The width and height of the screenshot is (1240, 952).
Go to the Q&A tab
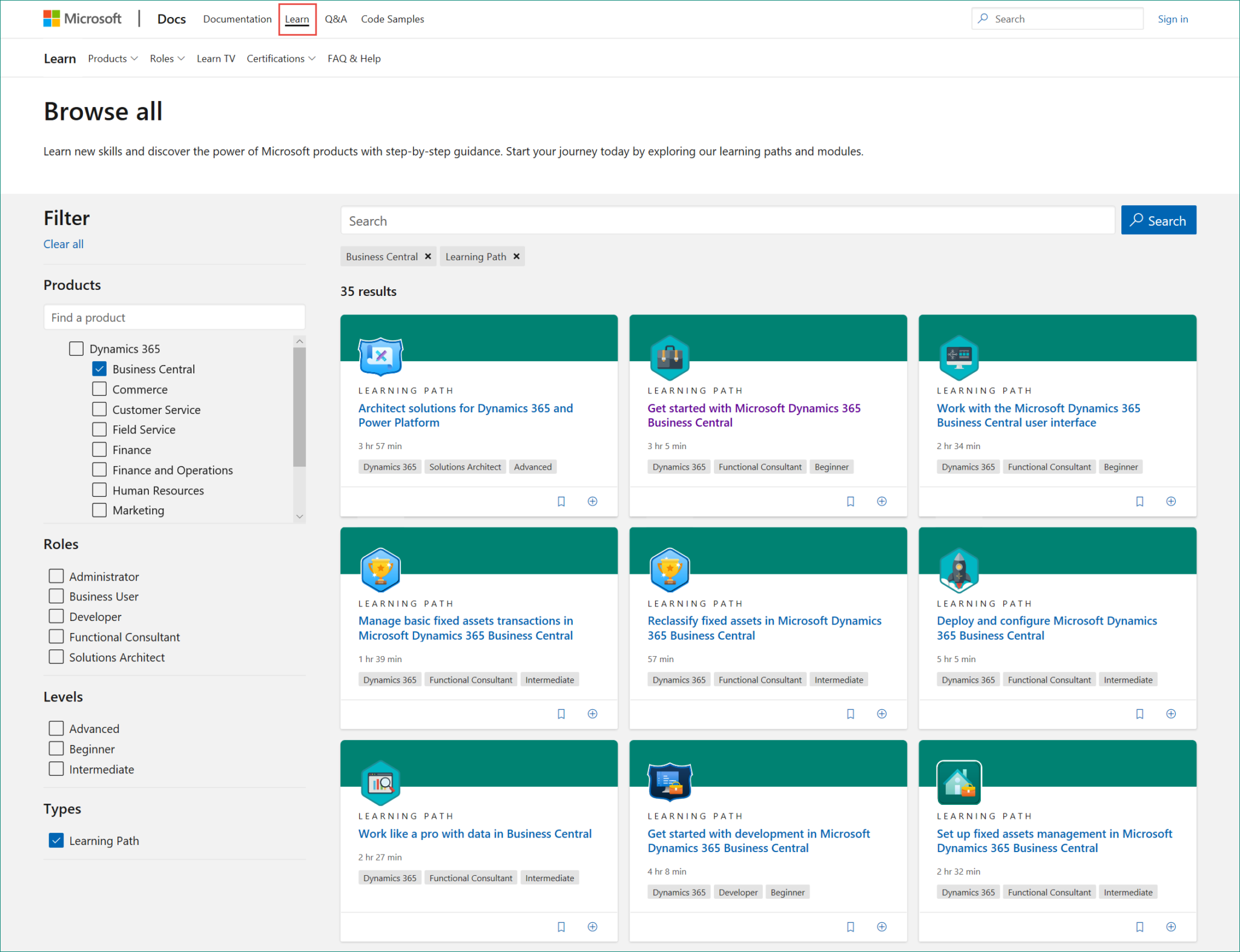pos(336,19)
